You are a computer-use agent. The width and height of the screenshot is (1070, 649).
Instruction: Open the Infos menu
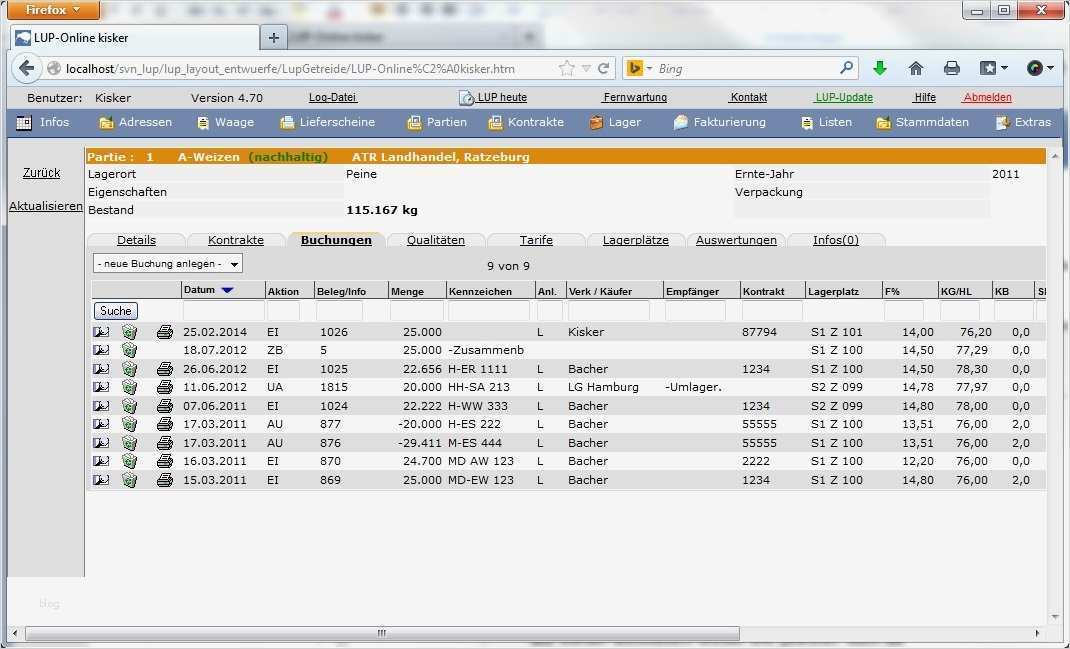(43, 122)
